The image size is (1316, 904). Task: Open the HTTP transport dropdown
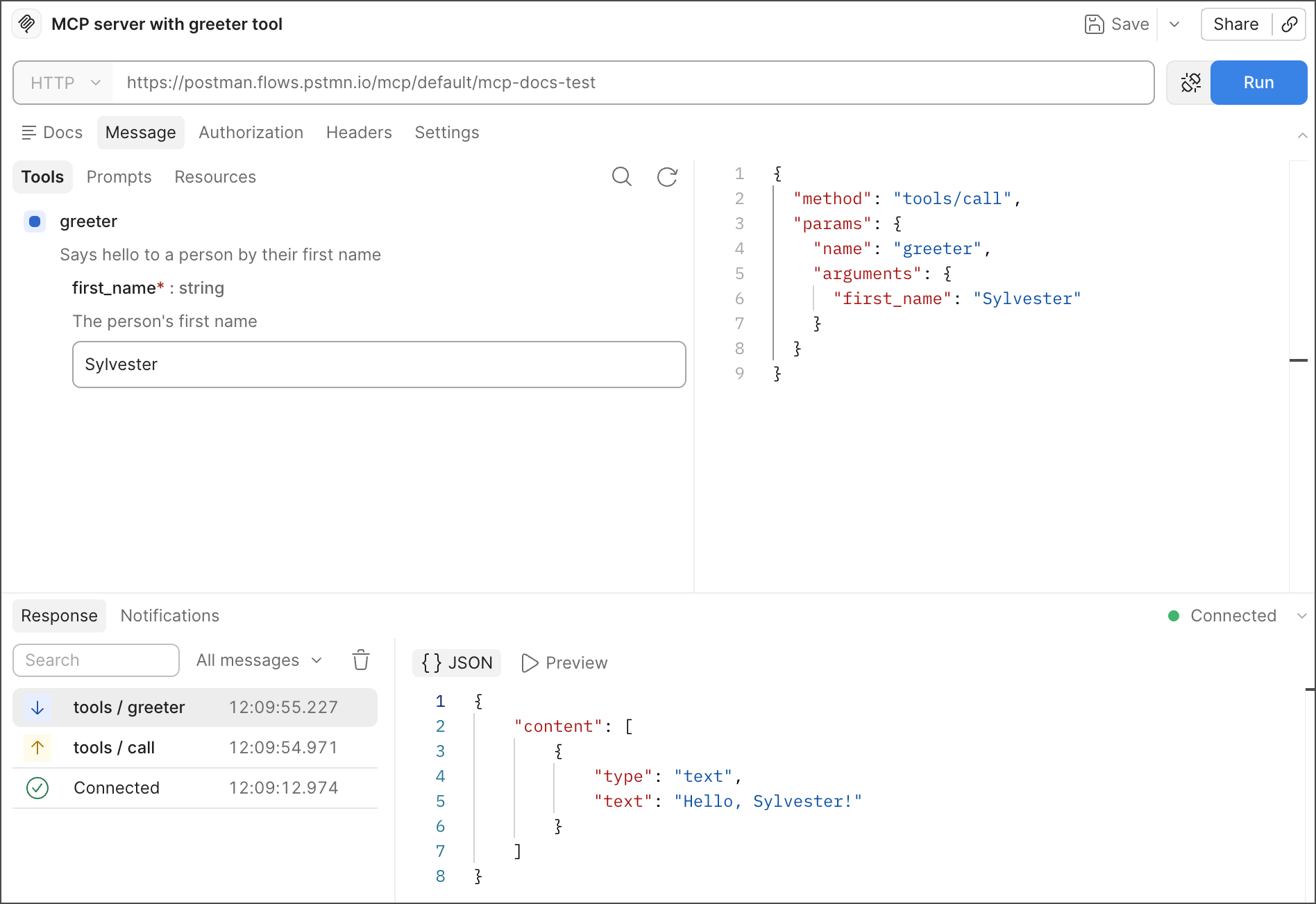(x=65, y=83)
